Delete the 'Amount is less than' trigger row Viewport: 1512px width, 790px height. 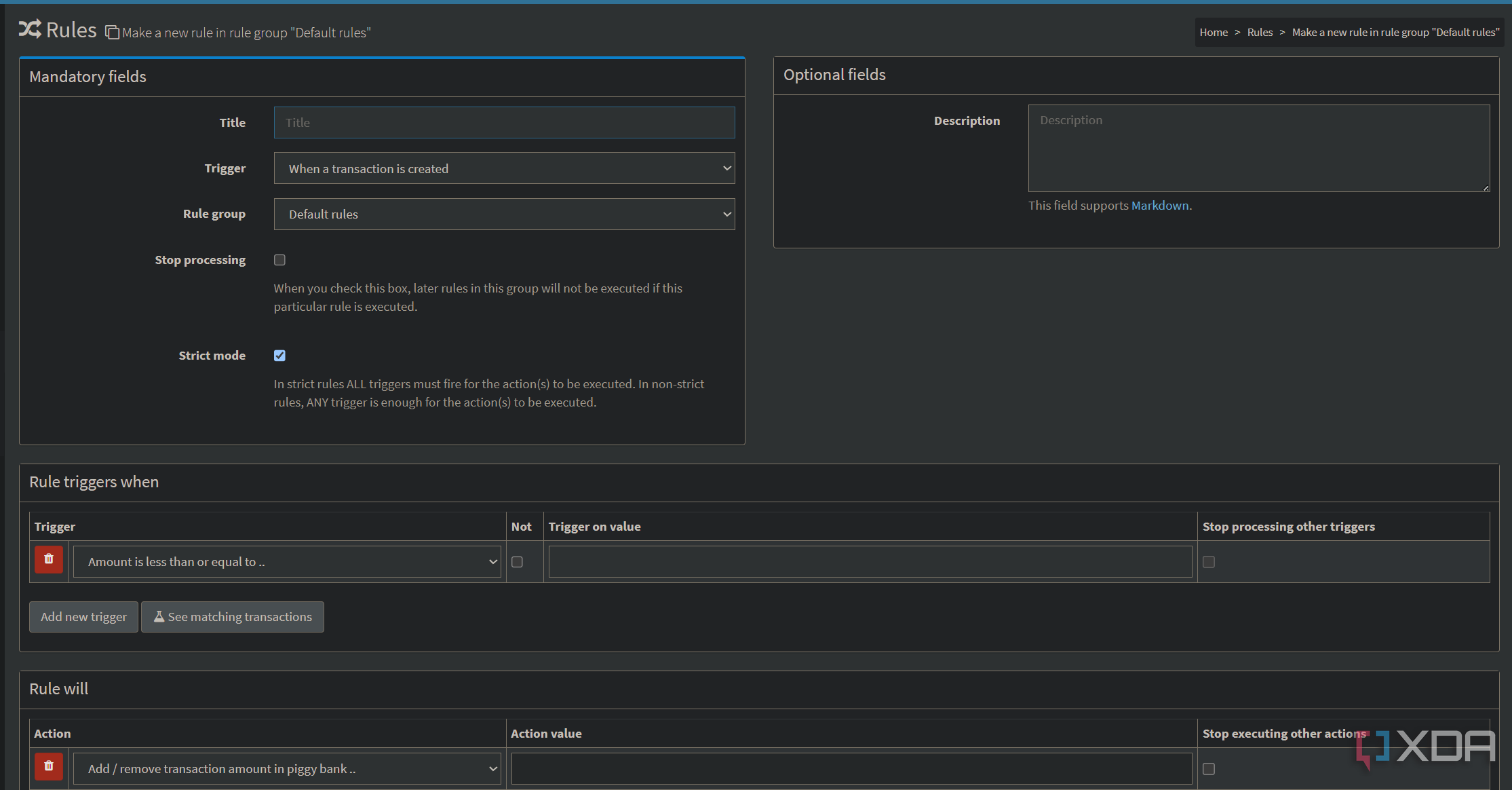tap(49, 559)
